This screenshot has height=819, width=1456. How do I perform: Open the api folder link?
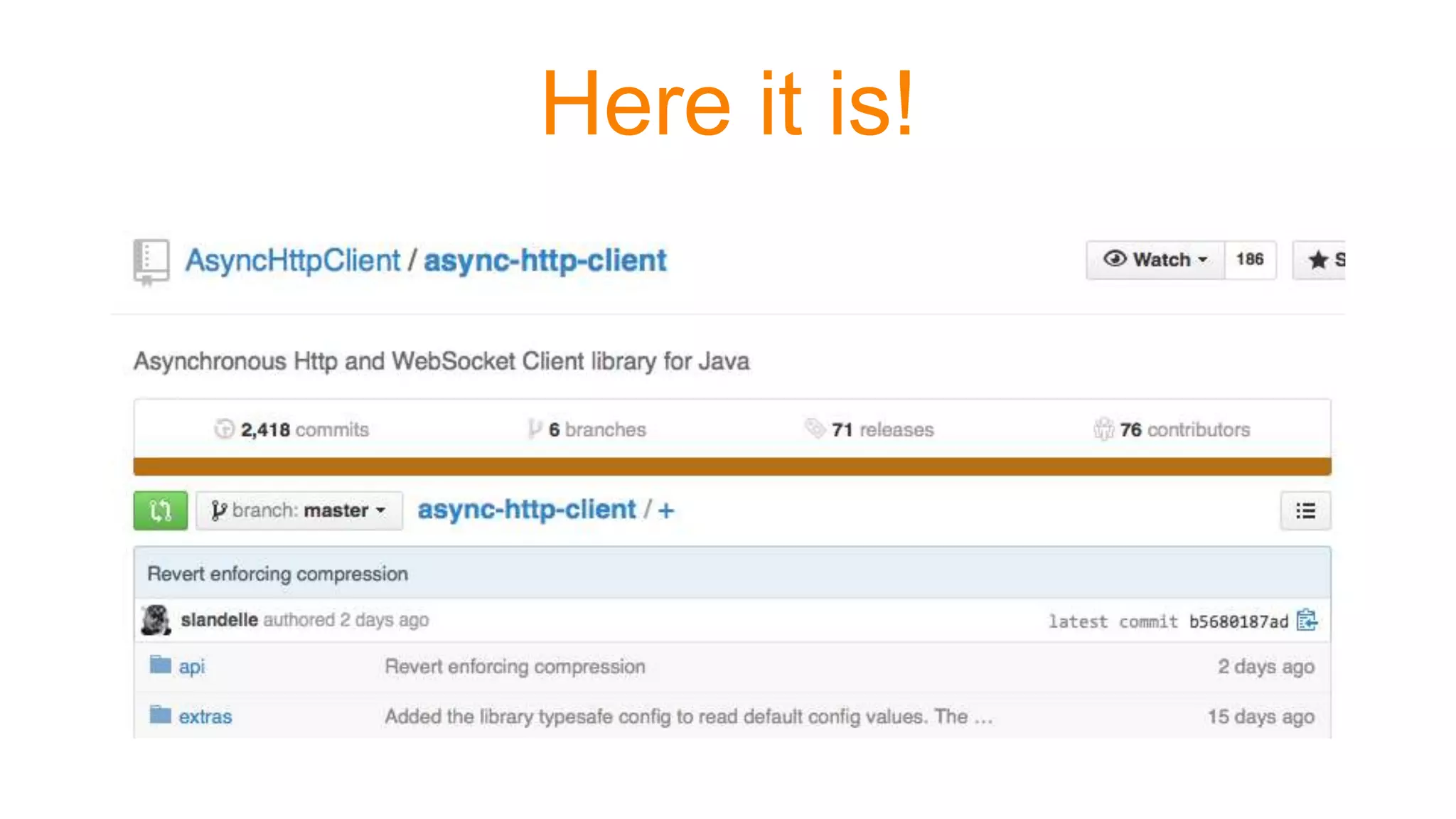192,667
